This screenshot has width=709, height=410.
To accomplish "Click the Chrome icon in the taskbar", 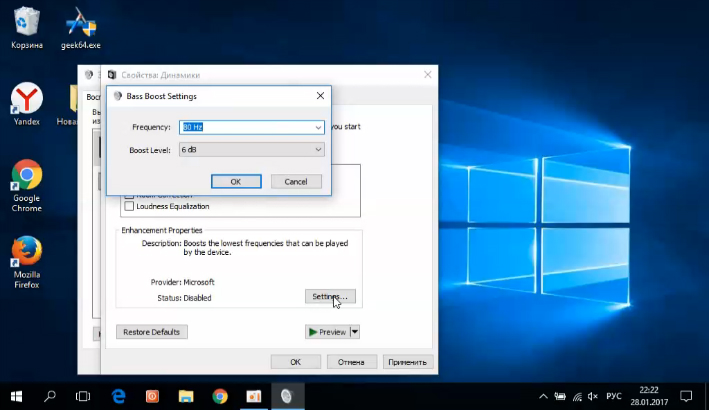I will click(x=220, y=396).
